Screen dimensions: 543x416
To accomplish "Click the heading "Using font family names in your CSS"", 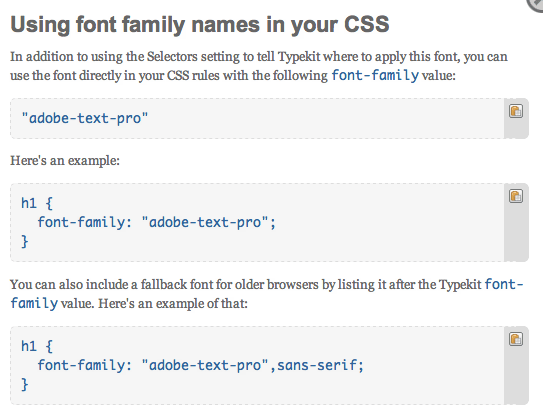I will pos(200,25).
